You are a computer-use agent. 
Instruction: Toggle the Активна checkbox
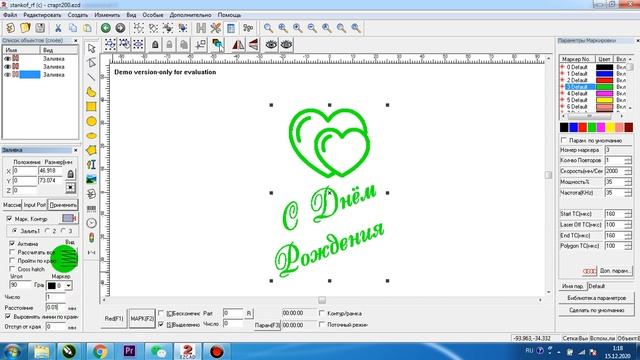tap(12, 243)
